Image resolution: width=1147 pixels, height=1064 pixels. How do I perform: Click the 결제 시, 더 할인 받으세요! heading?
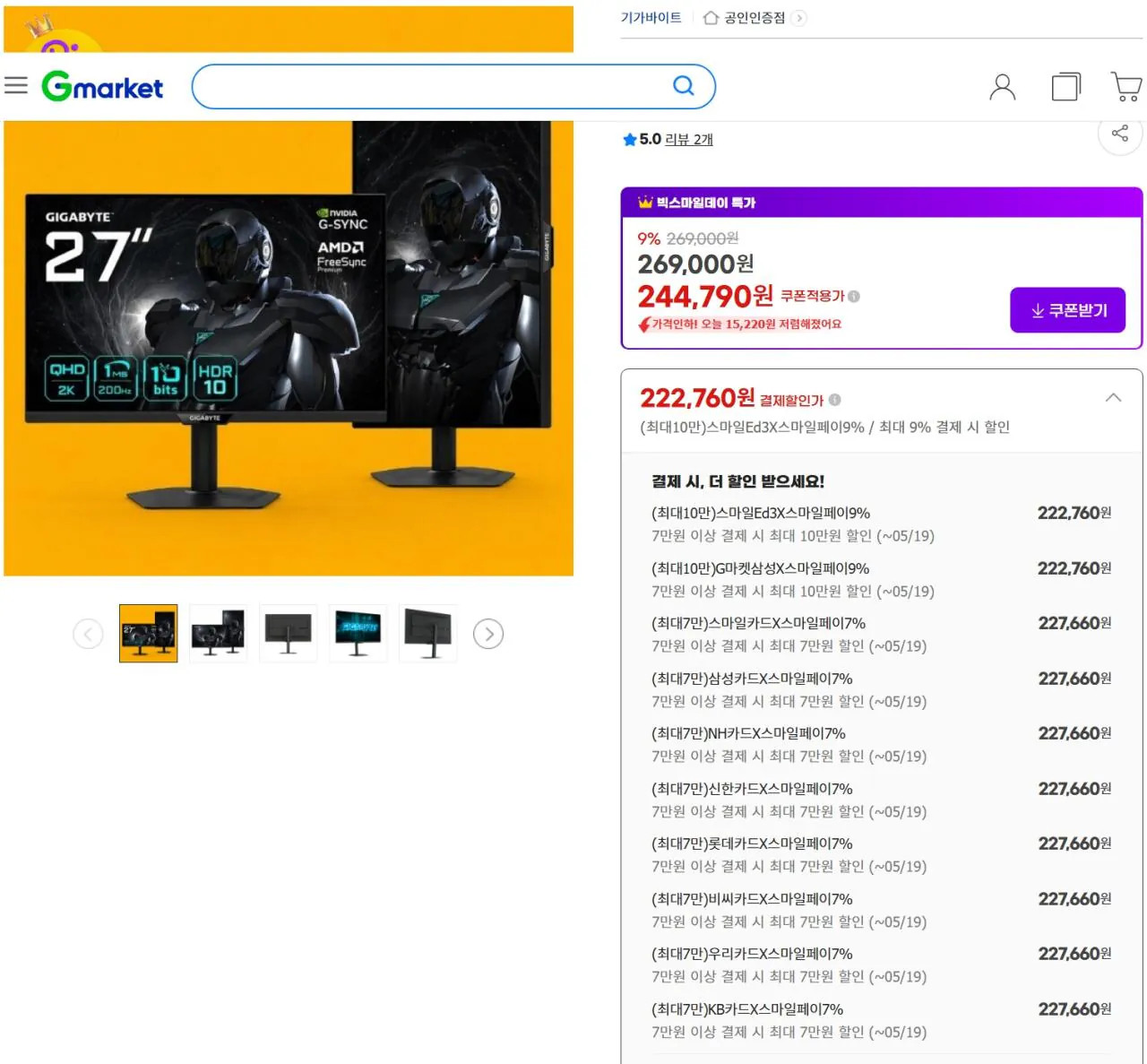pyautogui.click(x=737, y=481)
